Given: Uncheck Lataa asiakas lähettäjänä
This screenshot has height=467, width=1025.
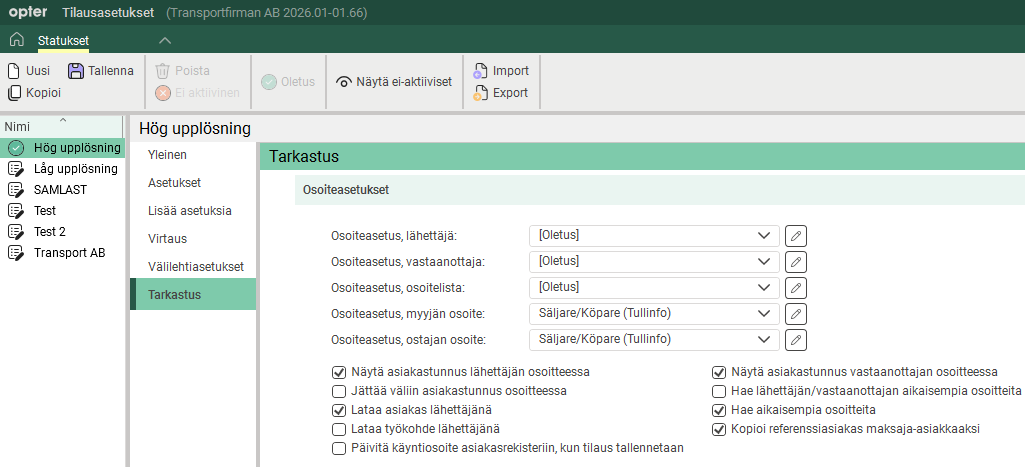Looking at the screenshot, I should [338, 410].
